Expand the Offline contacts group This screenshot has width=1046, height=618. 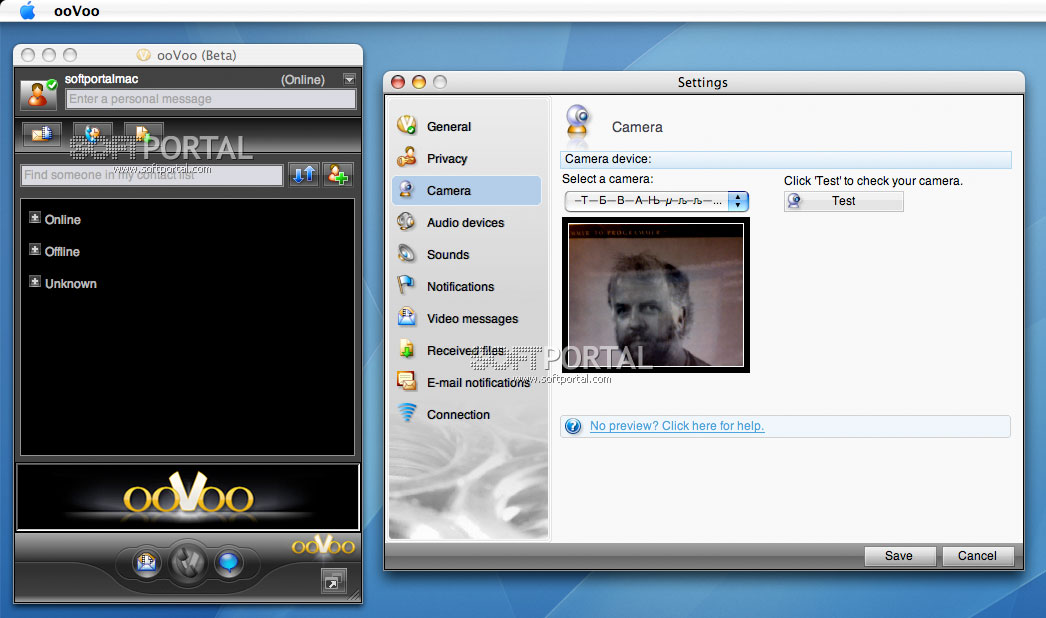click(35, 250)
